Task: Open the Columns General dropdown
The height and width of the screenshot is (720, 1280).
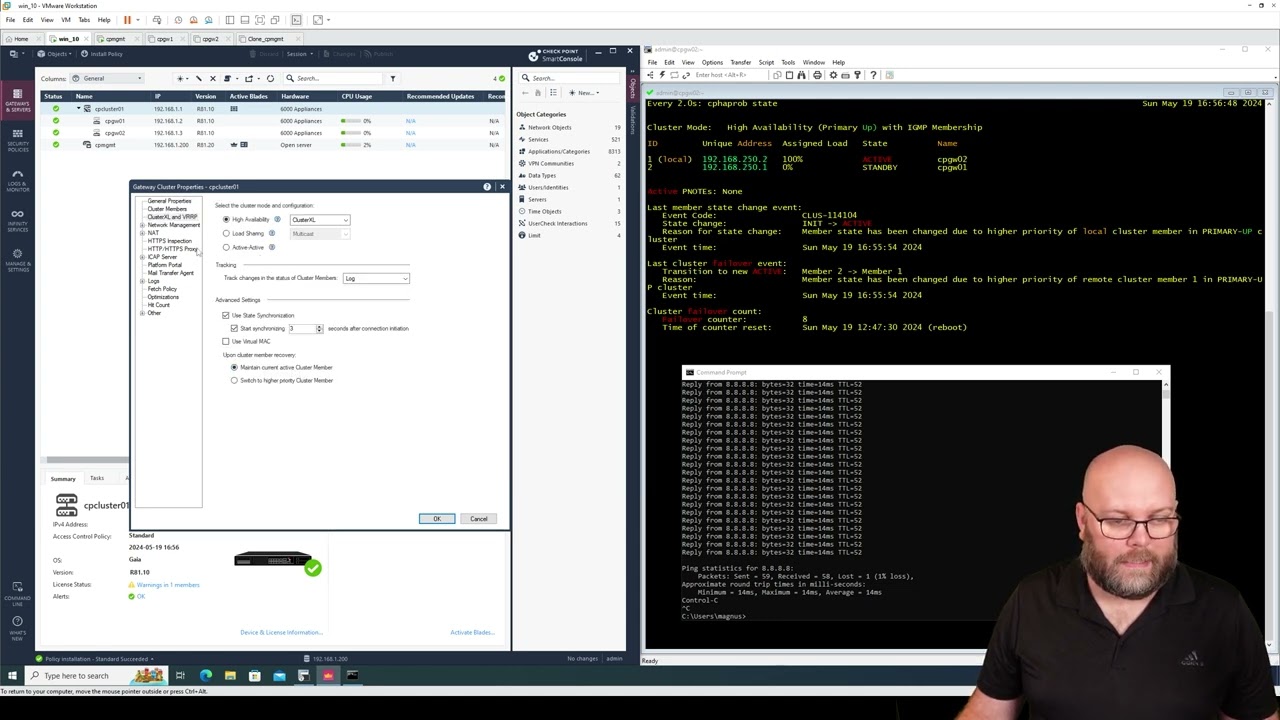Action: [107, 78]
